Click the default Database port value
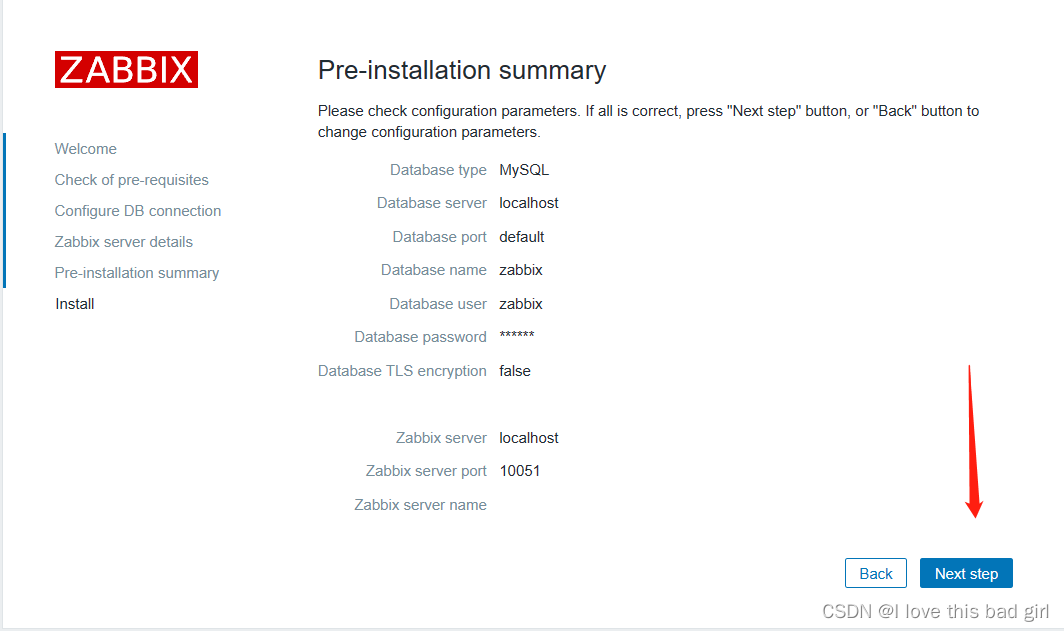Viewport: 1064px width, 631px height. click(524, 236)
